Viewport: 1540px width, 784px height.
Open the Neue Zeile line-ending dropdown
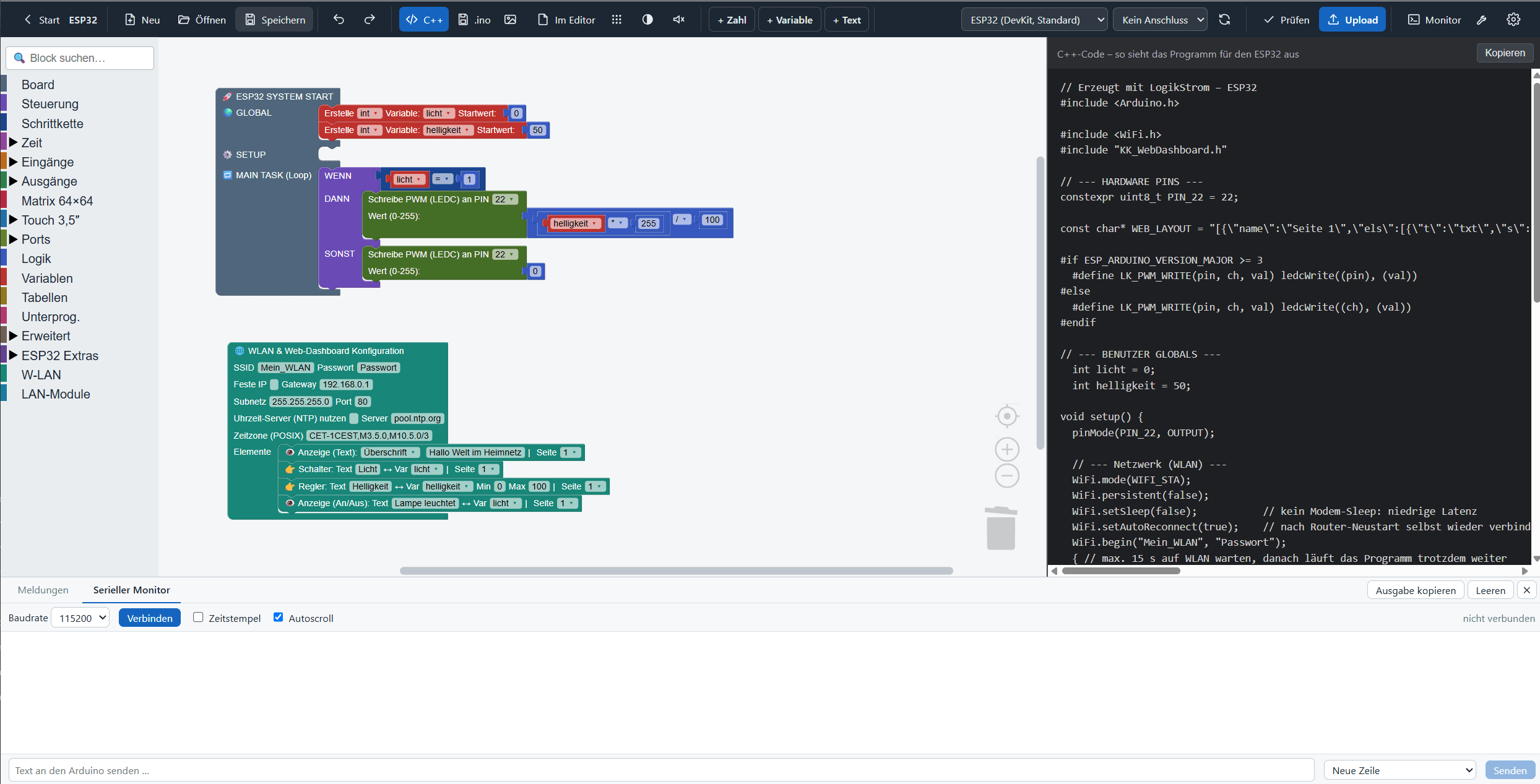tap(1400, 770)
